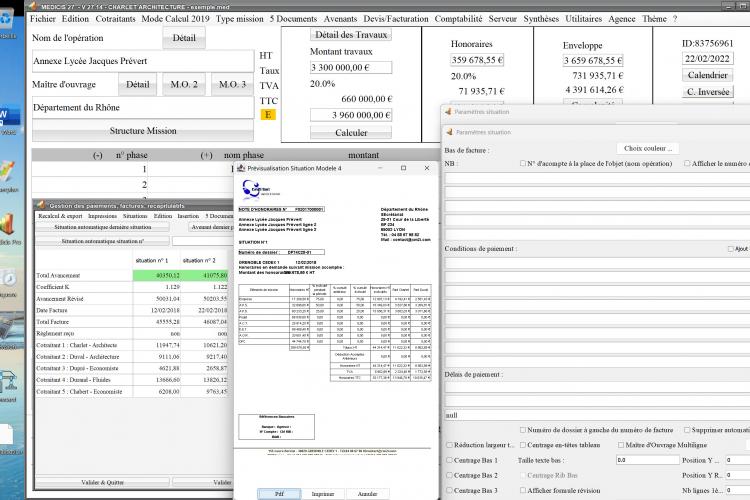Click Détail button beside Maître d'ouvrage
Screen dimensions: 750x500
pos(138,85)
